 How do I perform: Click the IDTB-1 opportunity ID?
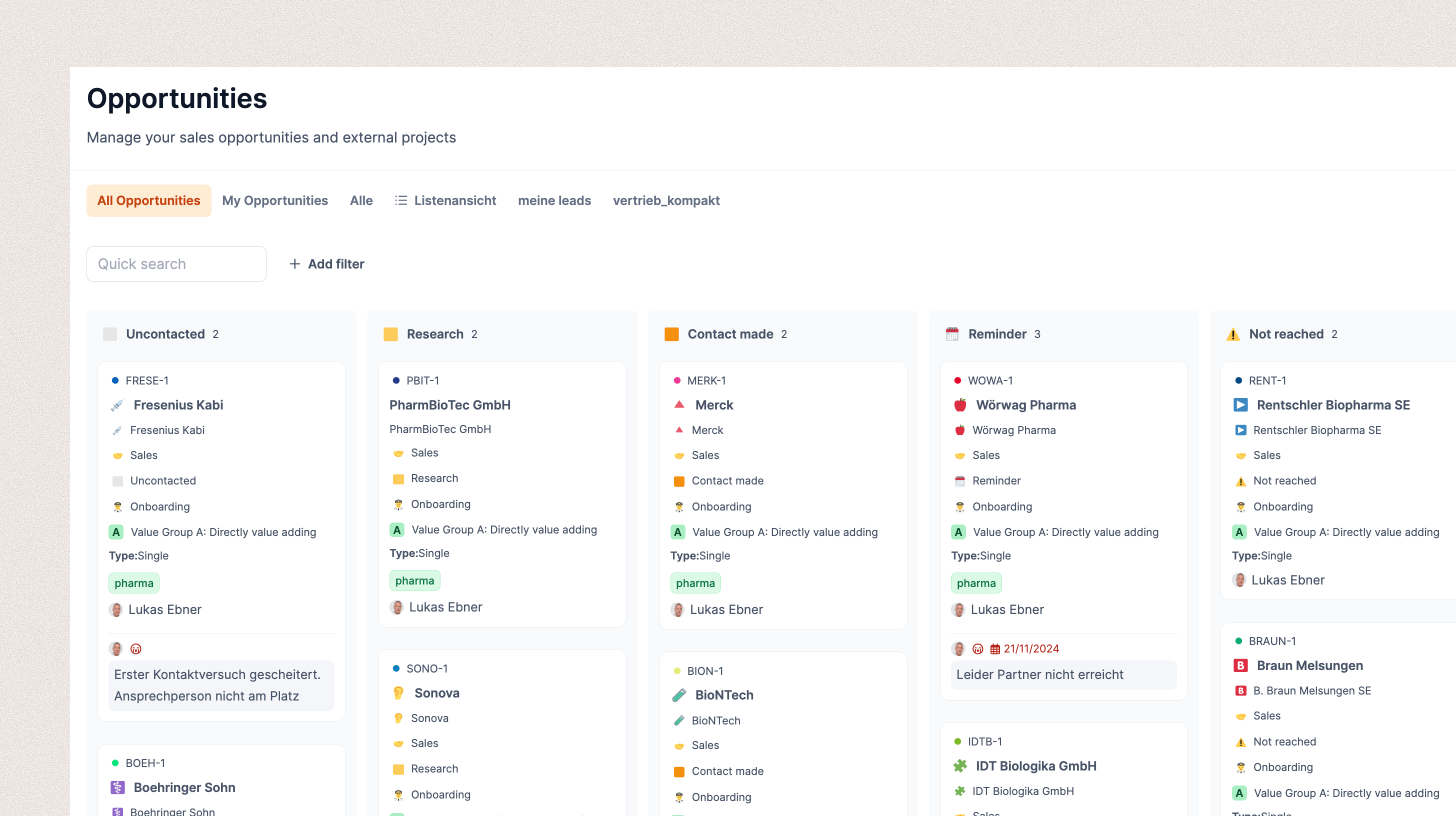tap(985, 742)
